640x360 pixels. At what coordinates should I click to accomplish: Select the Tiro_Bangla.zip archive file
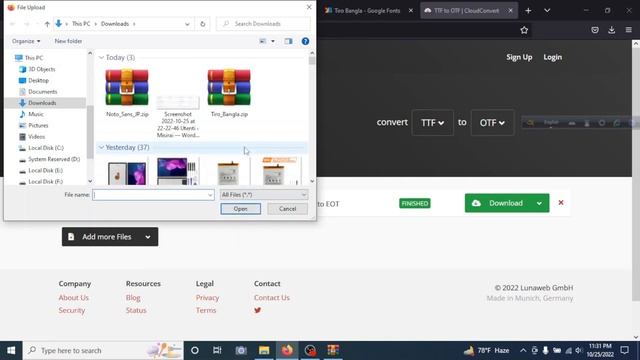[229, 93]
